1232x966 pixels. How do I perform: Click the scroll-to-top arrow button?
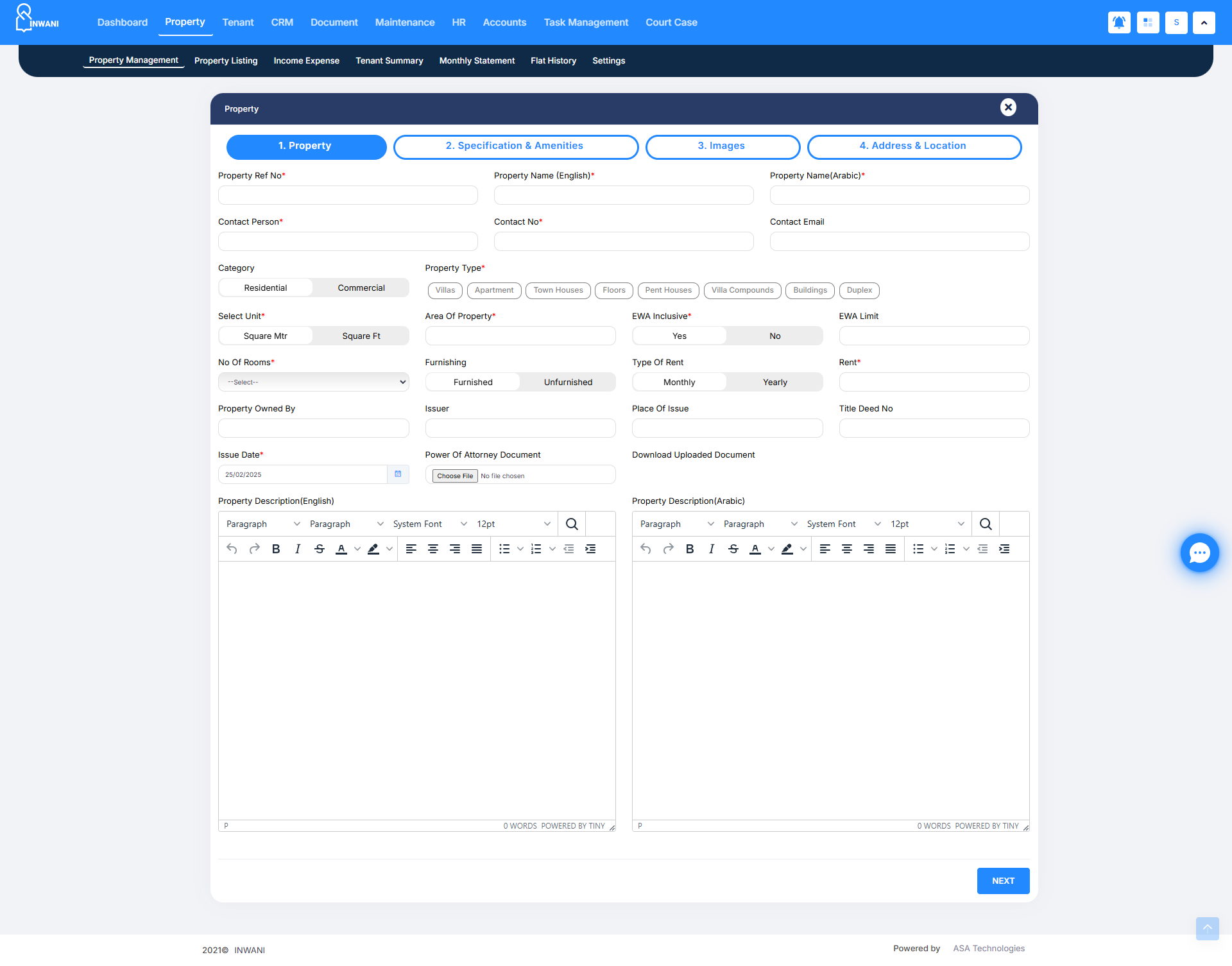coord(1207,928)
